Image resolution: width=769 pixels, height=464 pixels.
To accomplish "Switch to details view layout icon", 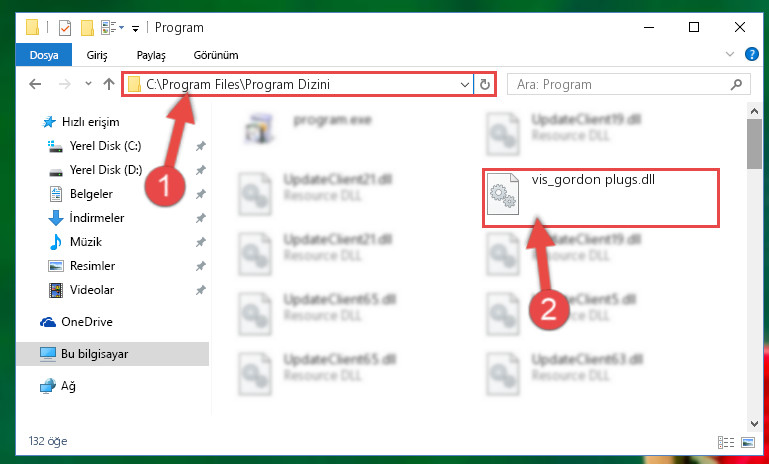I will point(726,442).
